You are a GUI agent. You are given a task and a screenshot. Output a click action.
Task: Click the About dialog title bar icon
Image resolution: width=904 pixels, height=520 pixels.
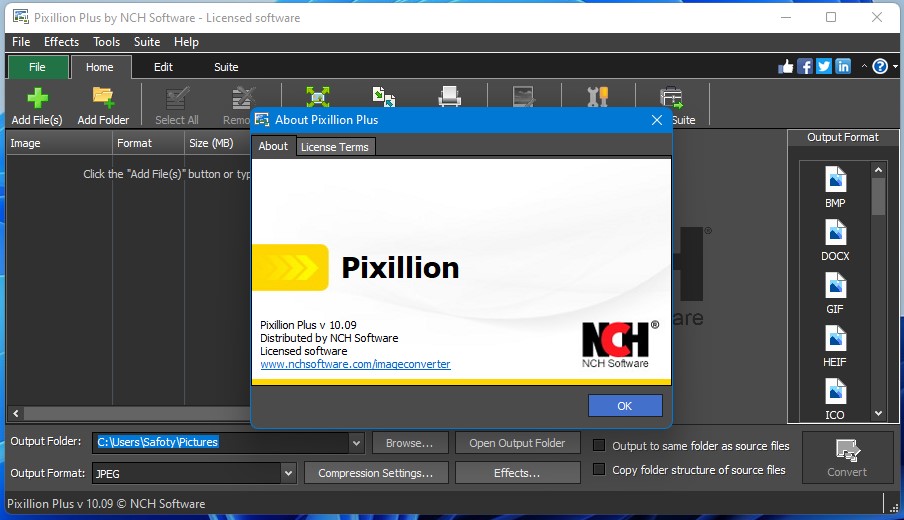pyautogui.click(x=262, y=119)
